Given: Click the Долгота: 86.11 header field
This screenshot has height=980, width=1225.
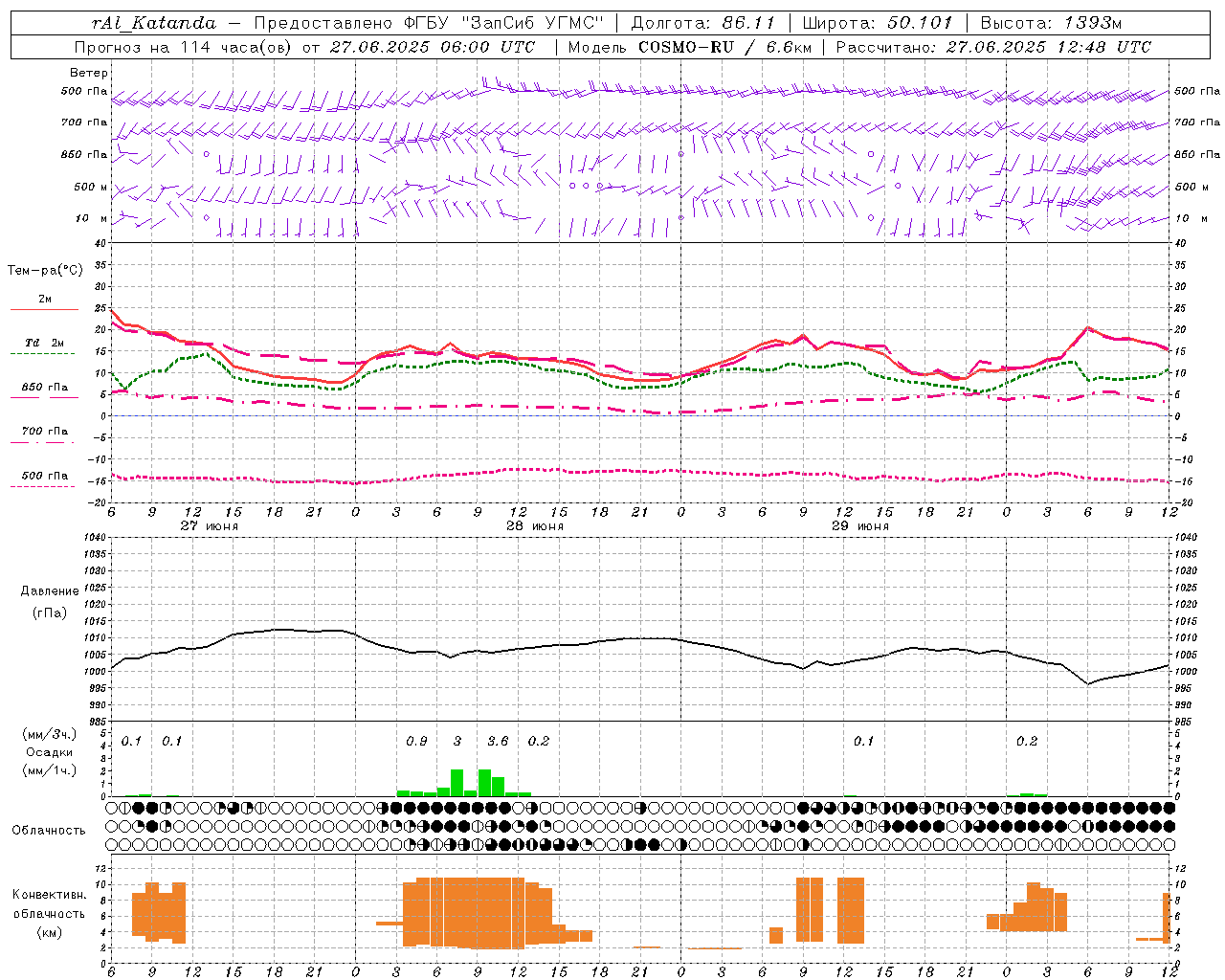Looking at the screenshot, I should point(703,23).
